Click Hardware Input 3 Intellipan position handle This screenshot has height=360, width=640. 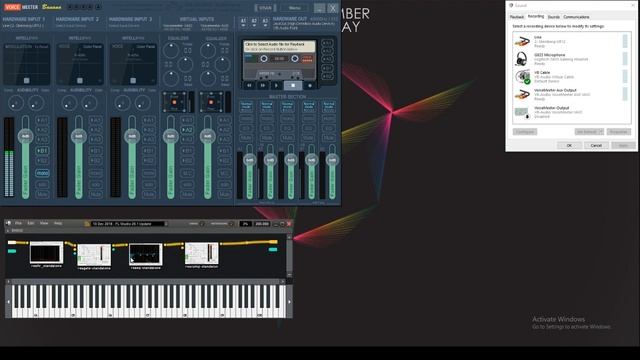[133, 80]
